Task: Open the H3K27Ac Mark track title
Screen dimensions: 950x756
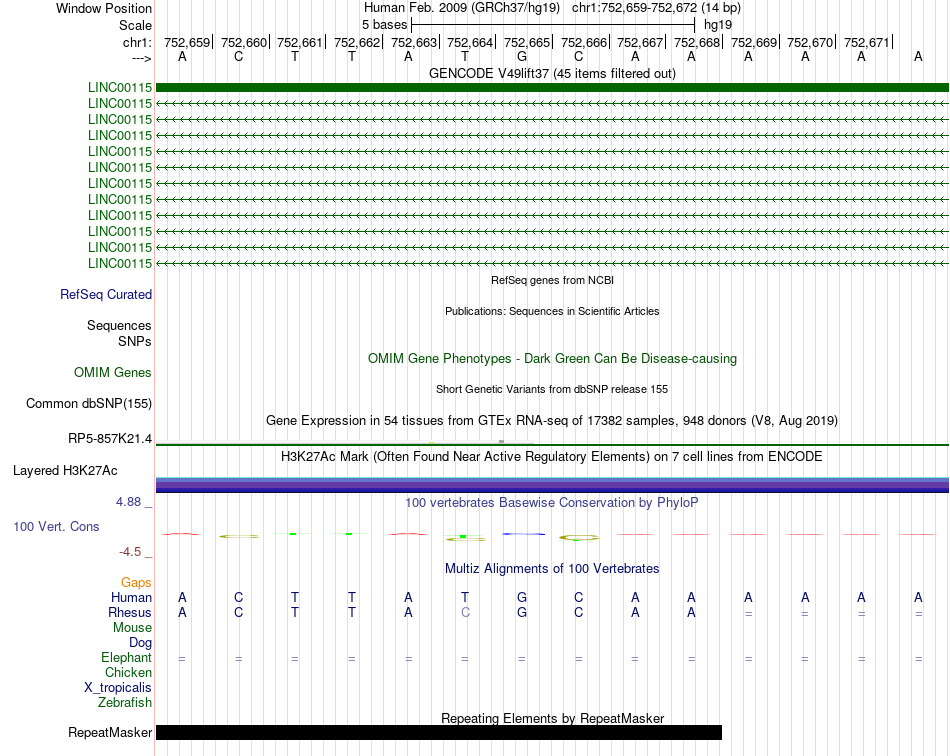Action: click(552, 456)
